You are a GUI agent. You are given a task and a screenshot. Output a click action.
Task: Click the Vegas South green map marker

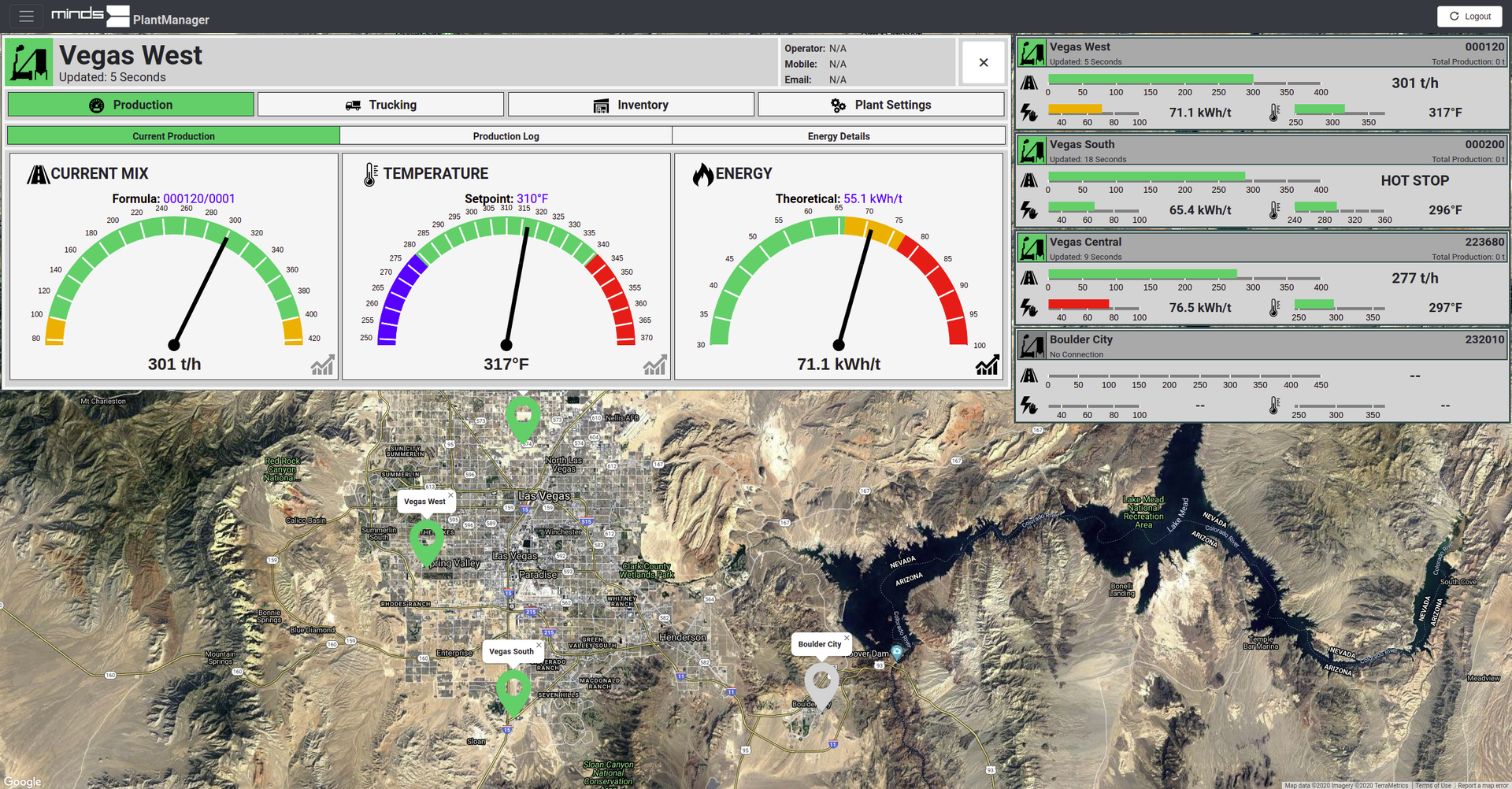(513, 693)
